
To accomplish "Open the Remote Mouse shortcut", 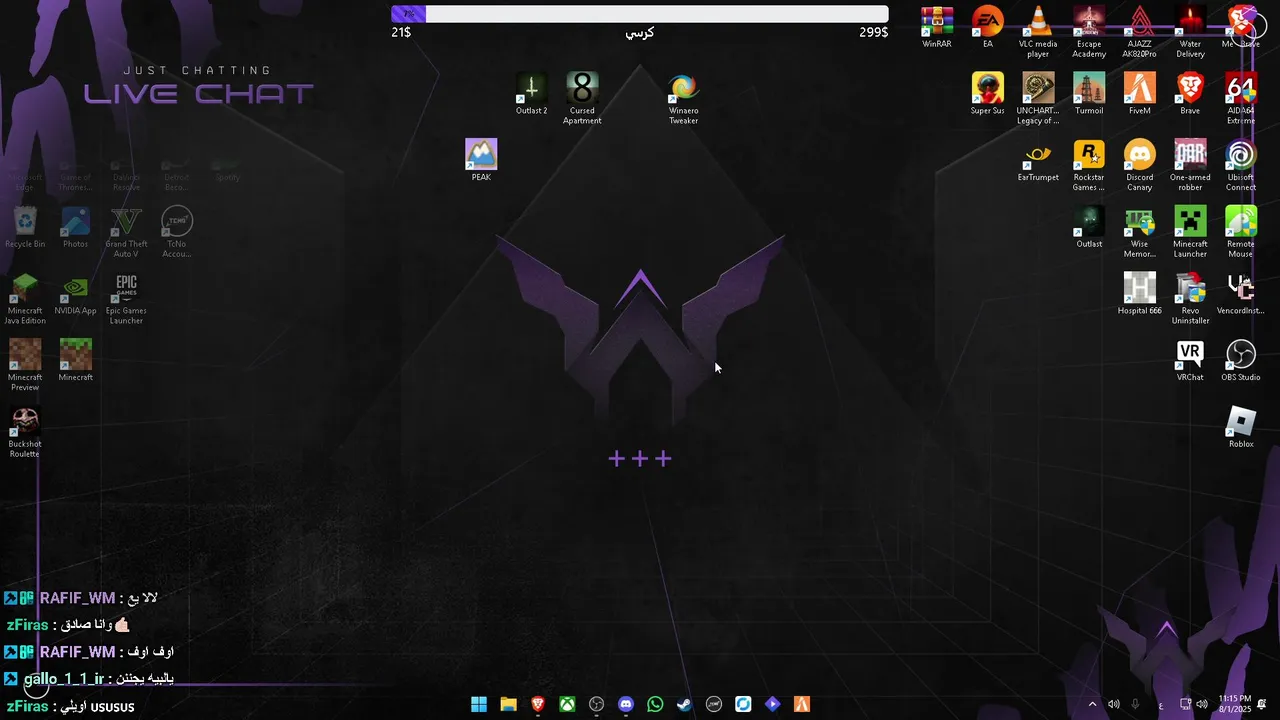I will 1241,232.
